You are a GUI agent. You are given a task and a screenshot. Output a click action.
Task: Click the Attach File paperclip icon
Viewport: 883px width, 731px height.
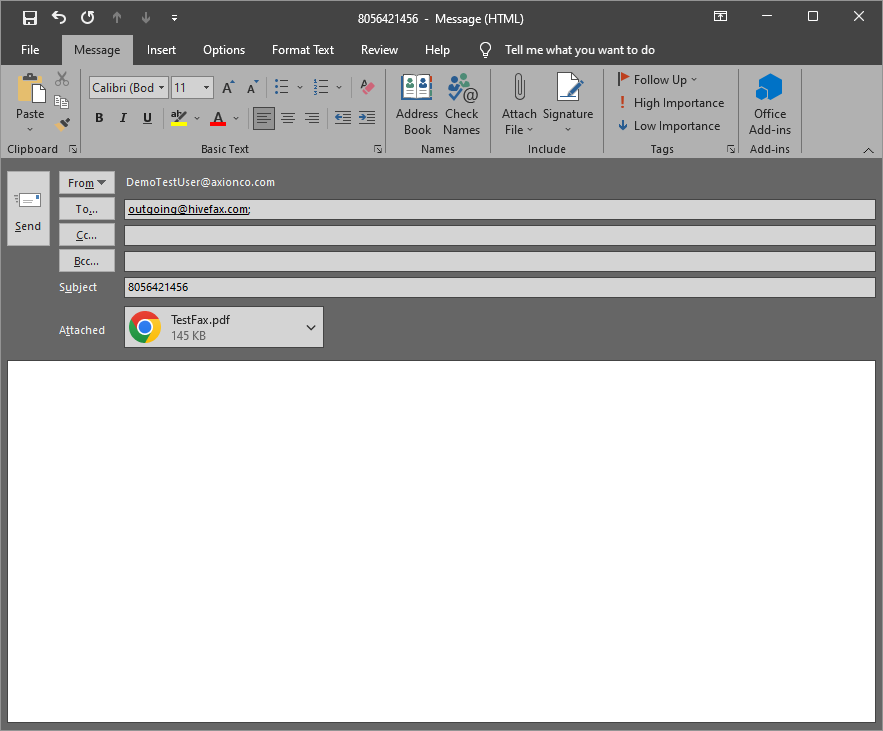[519, 88]
